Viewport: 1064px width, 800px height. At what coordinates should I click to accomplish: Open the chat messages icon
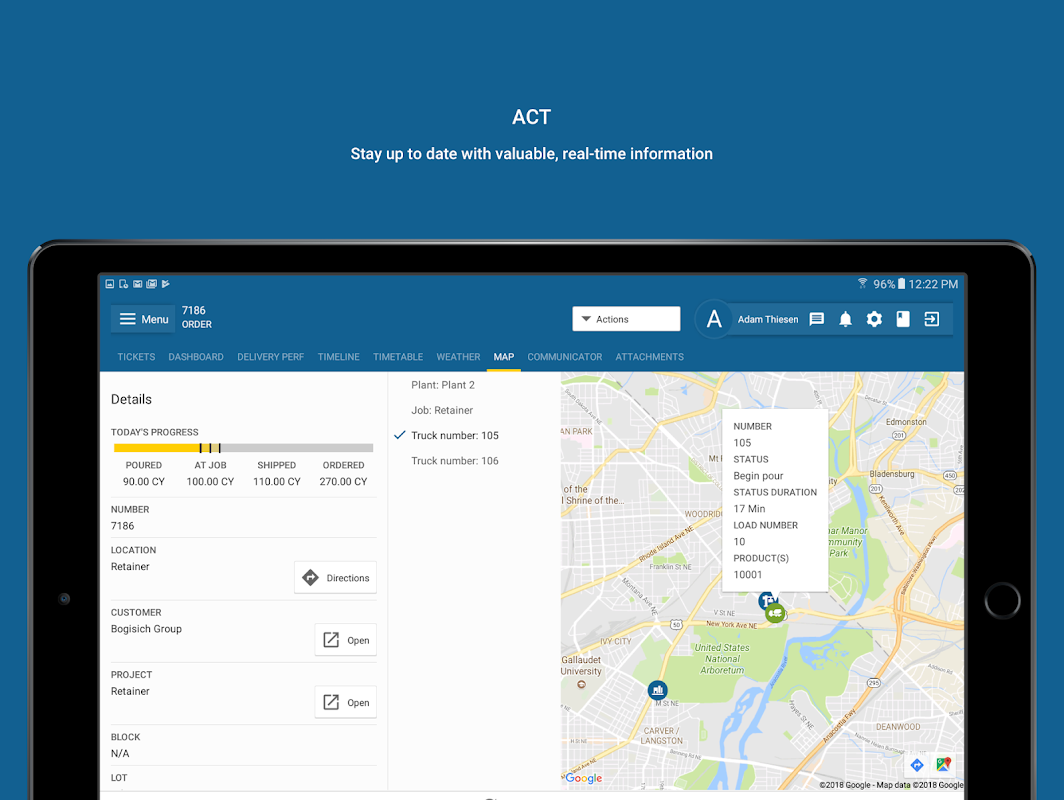[x=816, y=319]
